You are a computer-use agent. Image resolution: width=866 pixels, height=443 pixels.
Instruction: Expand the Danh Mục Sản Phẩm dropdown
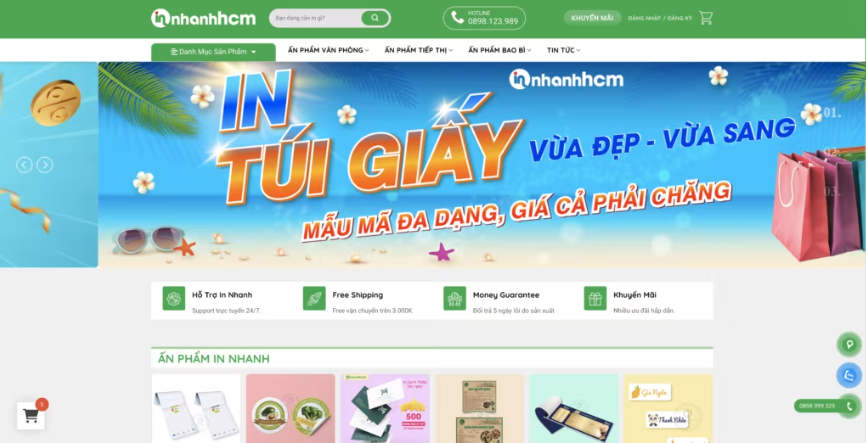click(x=213, y=52)
